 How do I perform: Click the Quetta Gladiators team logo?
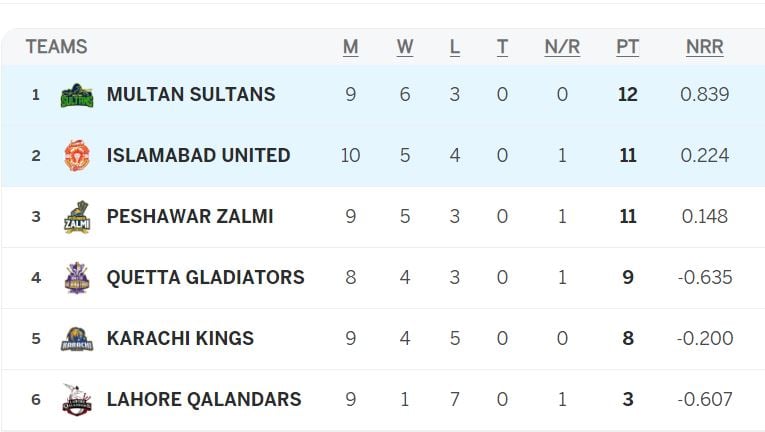pos(77,278)
